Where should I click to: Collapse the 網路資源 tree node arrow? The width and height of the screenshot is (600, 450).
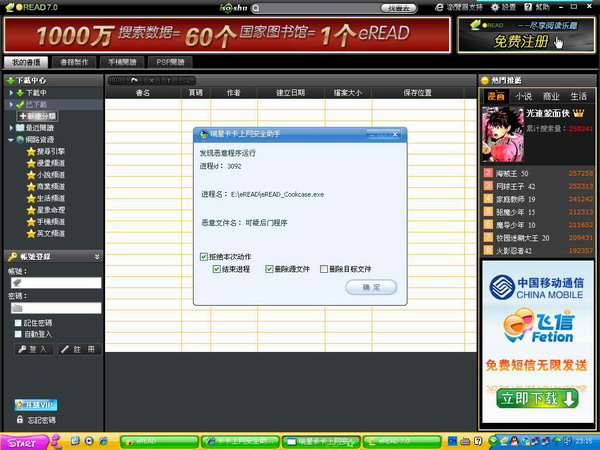(x=11, y=140)
